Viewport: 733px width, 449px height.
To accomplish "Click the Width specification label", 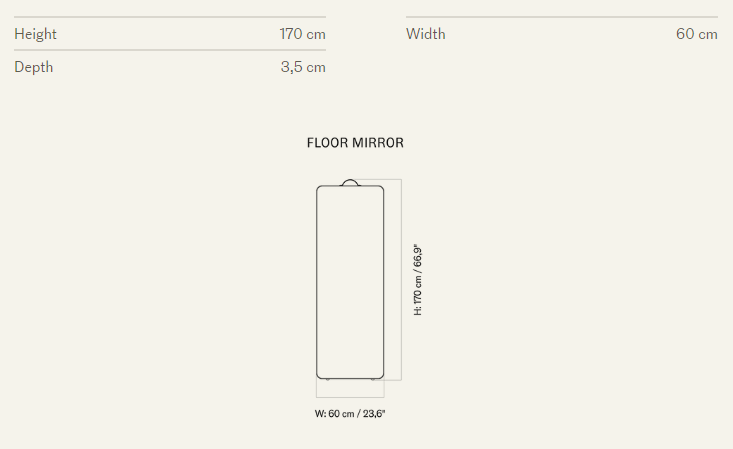I will coord(426,34).
